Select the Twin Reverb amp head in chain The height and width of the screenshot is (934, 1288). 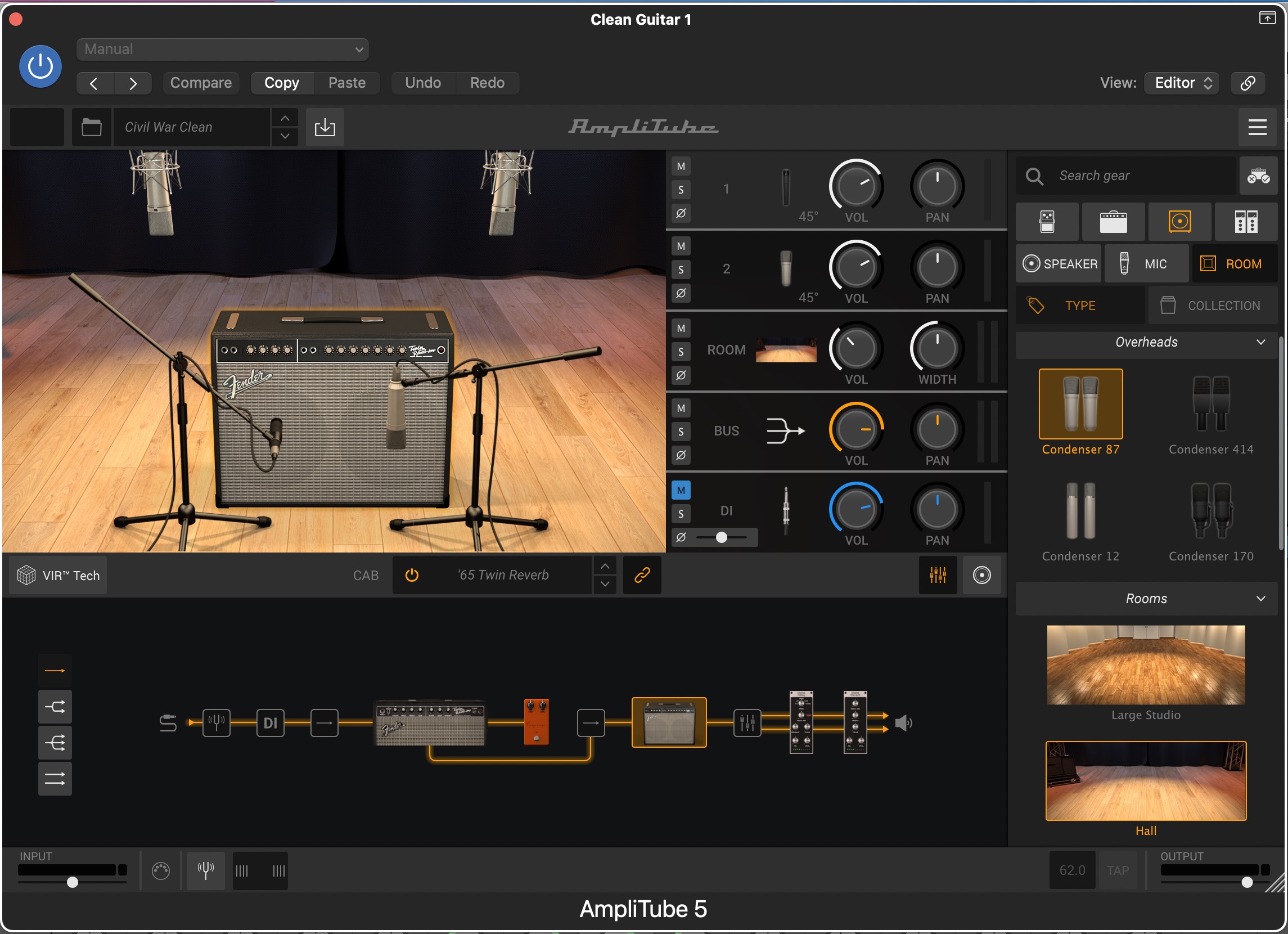(x=430, y=722)
